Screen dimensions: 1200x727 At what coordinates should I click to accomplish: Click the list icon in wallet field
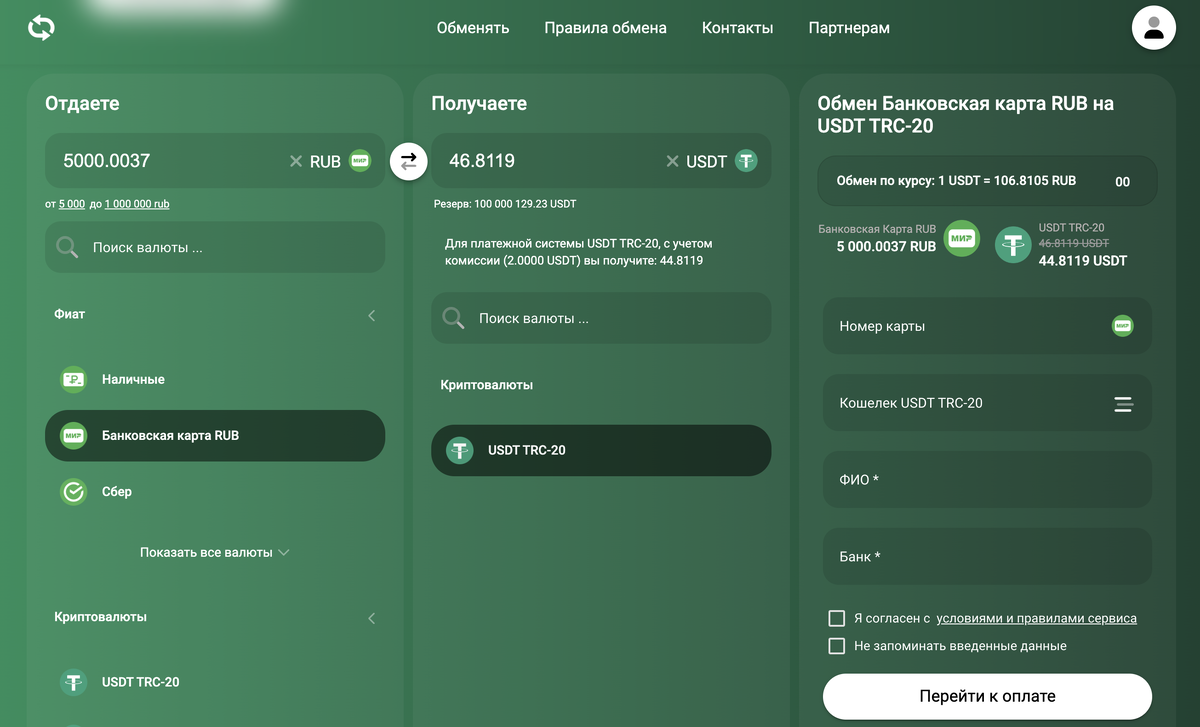coord(1123,404)
